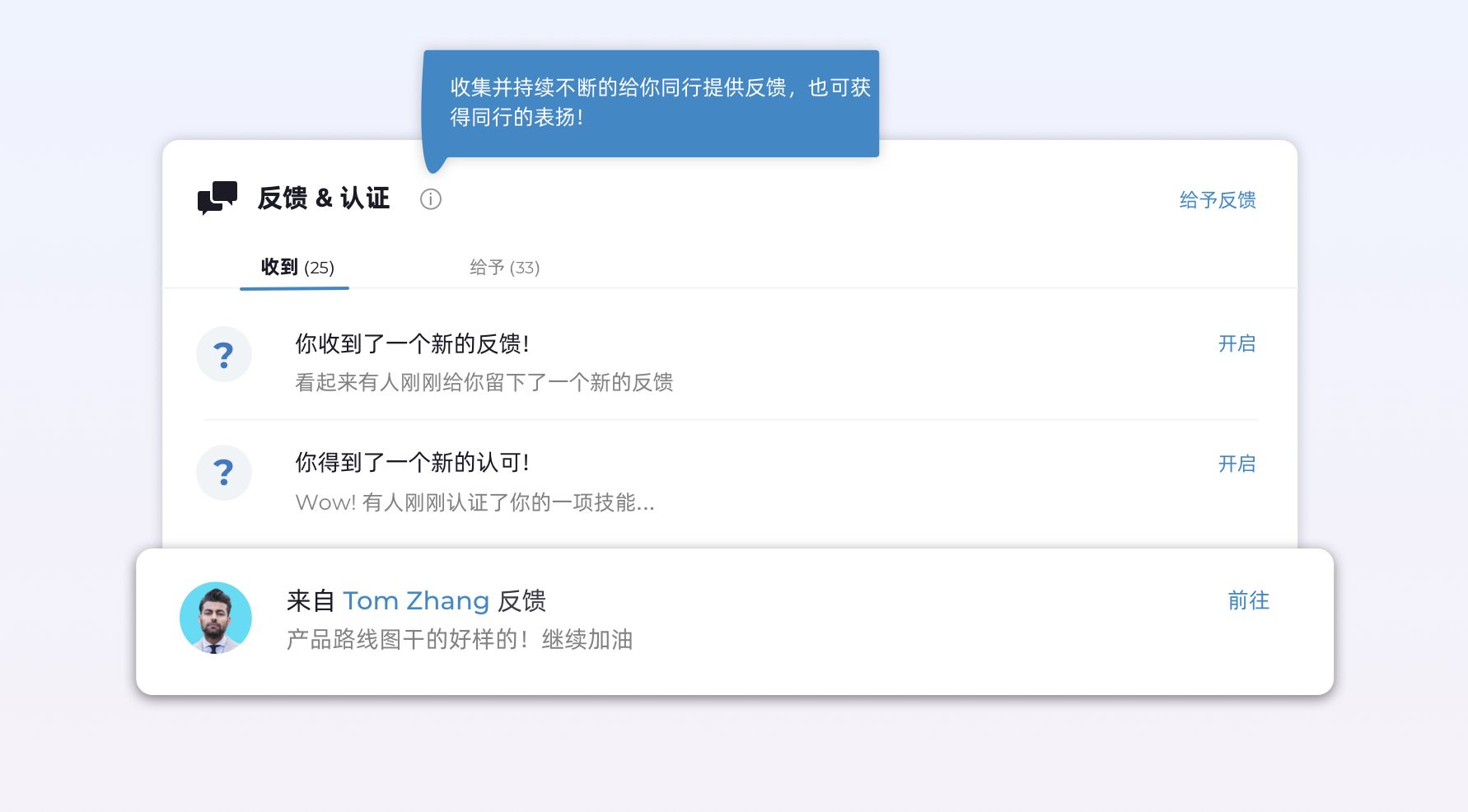Click the message 产品路线图干的好样的!继续加油
The image size is (1468, 812).
tap(459, 639)
